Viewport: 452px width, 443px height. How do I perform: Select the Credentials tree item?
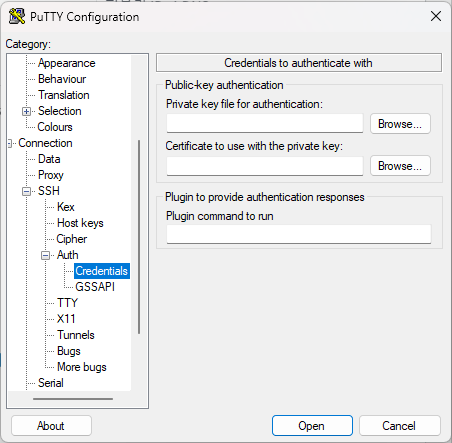point(102,271)
